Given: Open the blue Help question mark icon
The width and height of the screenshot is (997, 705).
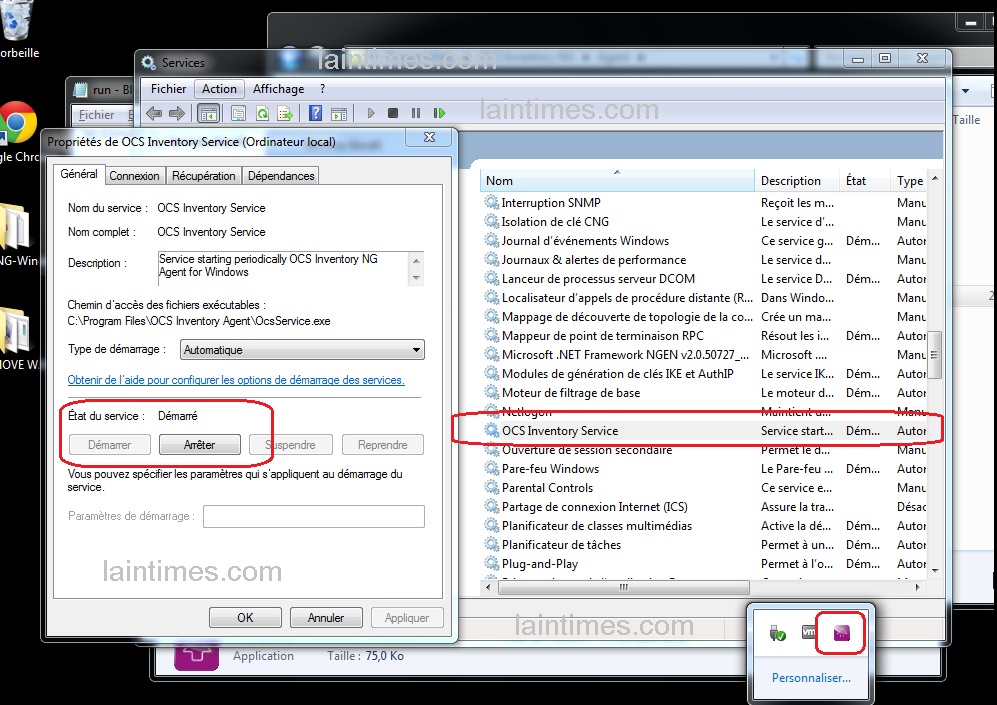Looking at the screenshot, I should (315, 113).
